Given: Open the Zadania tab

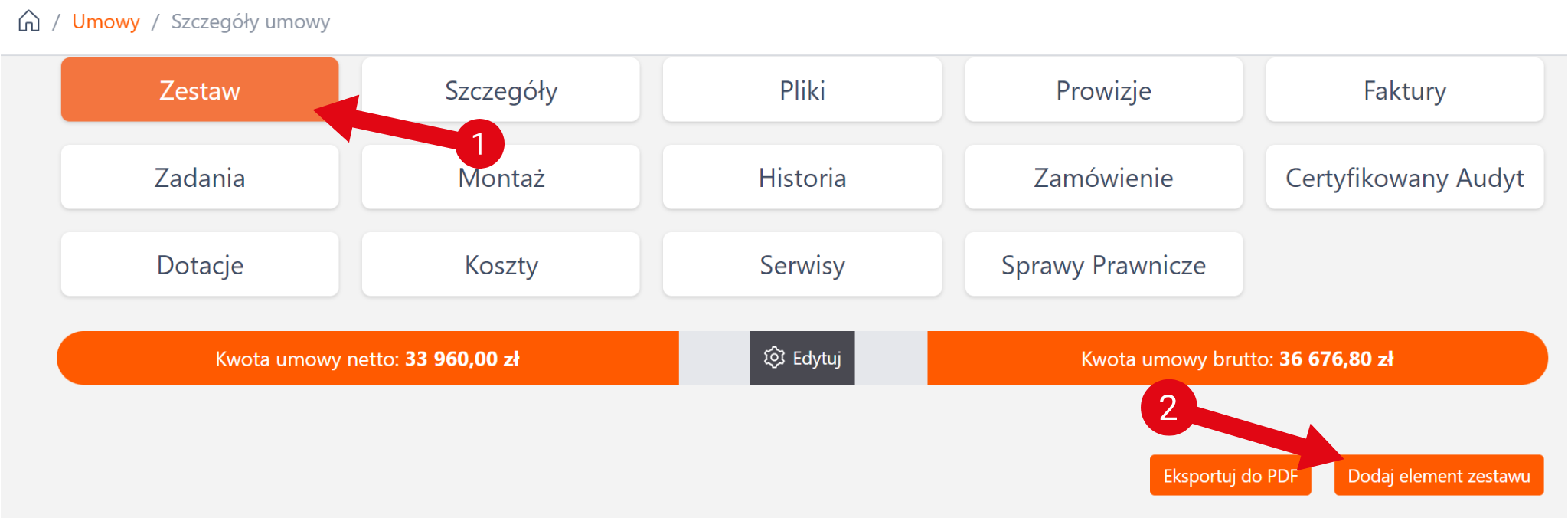Looking at the screenshot, I should pos(199,178).
